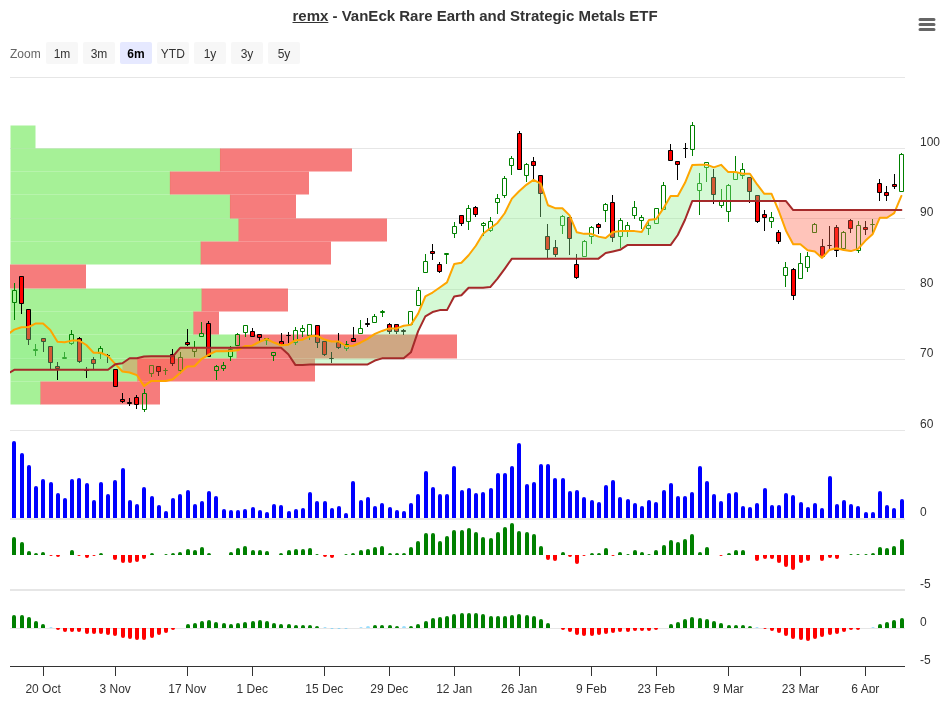
Task: Click the Zoom label text
Action: (x=25, y=53)
